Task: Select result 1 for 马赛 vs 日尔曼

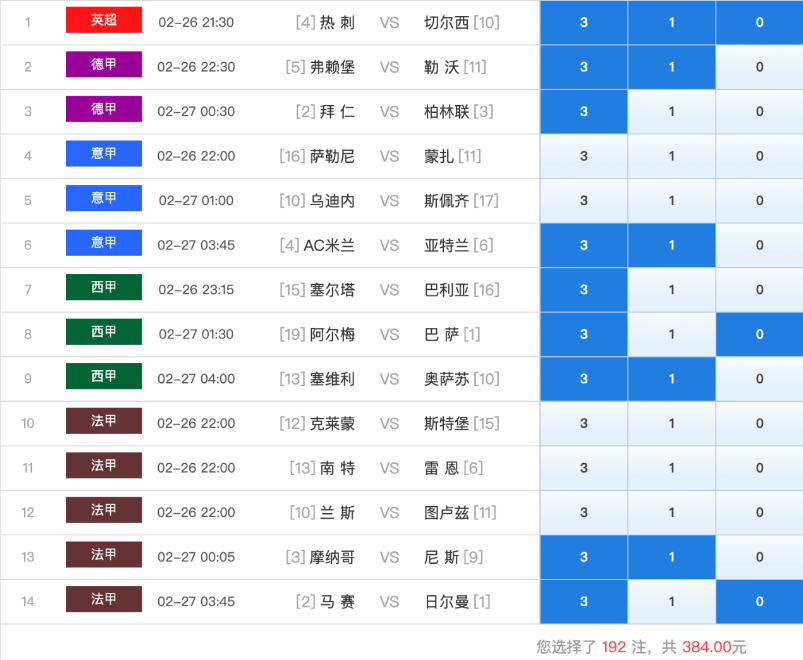Action: tap(671, 601)
